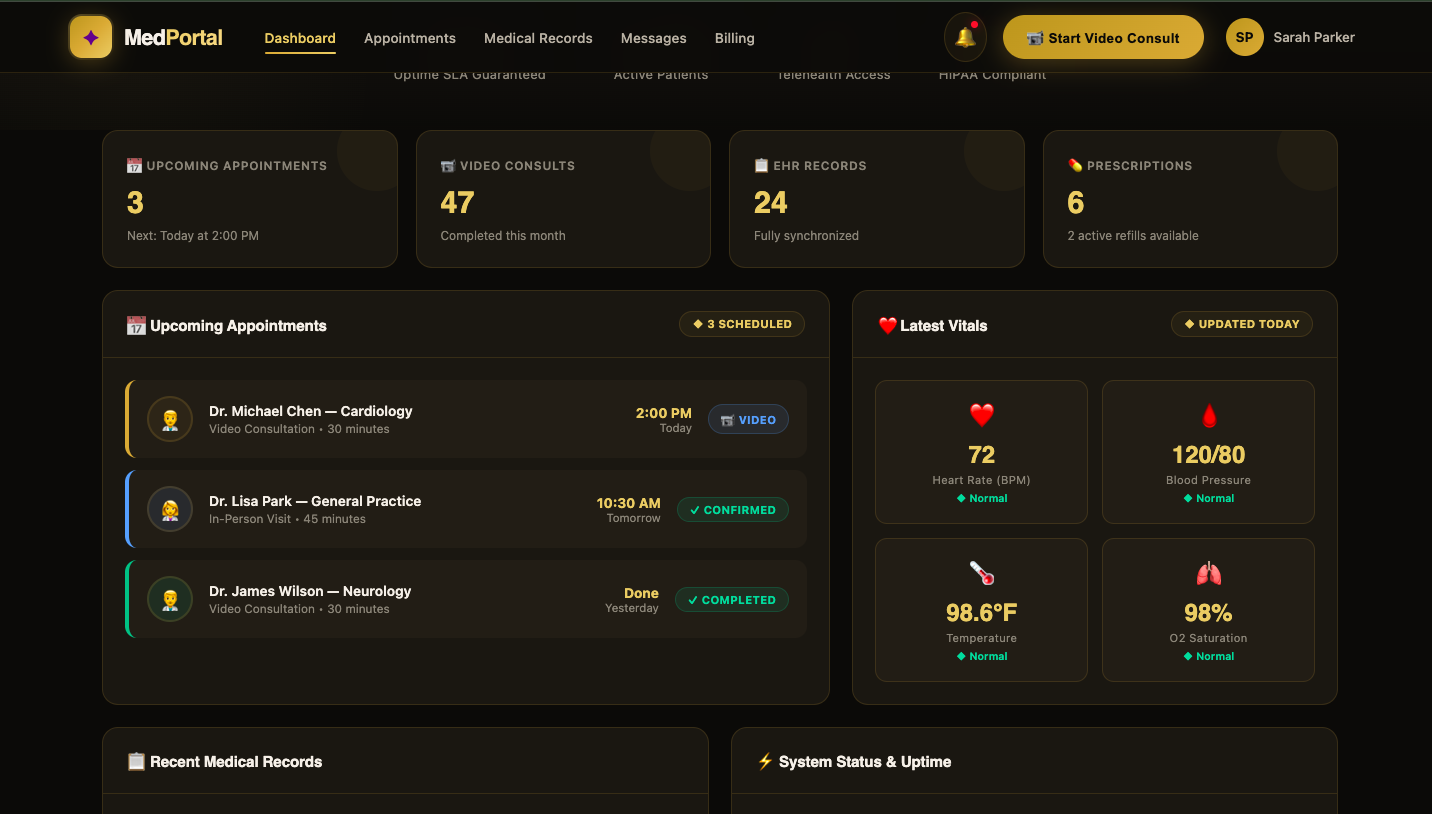
Task: Click camera icon in Video Consults stat card
Action: coord(448,165)
